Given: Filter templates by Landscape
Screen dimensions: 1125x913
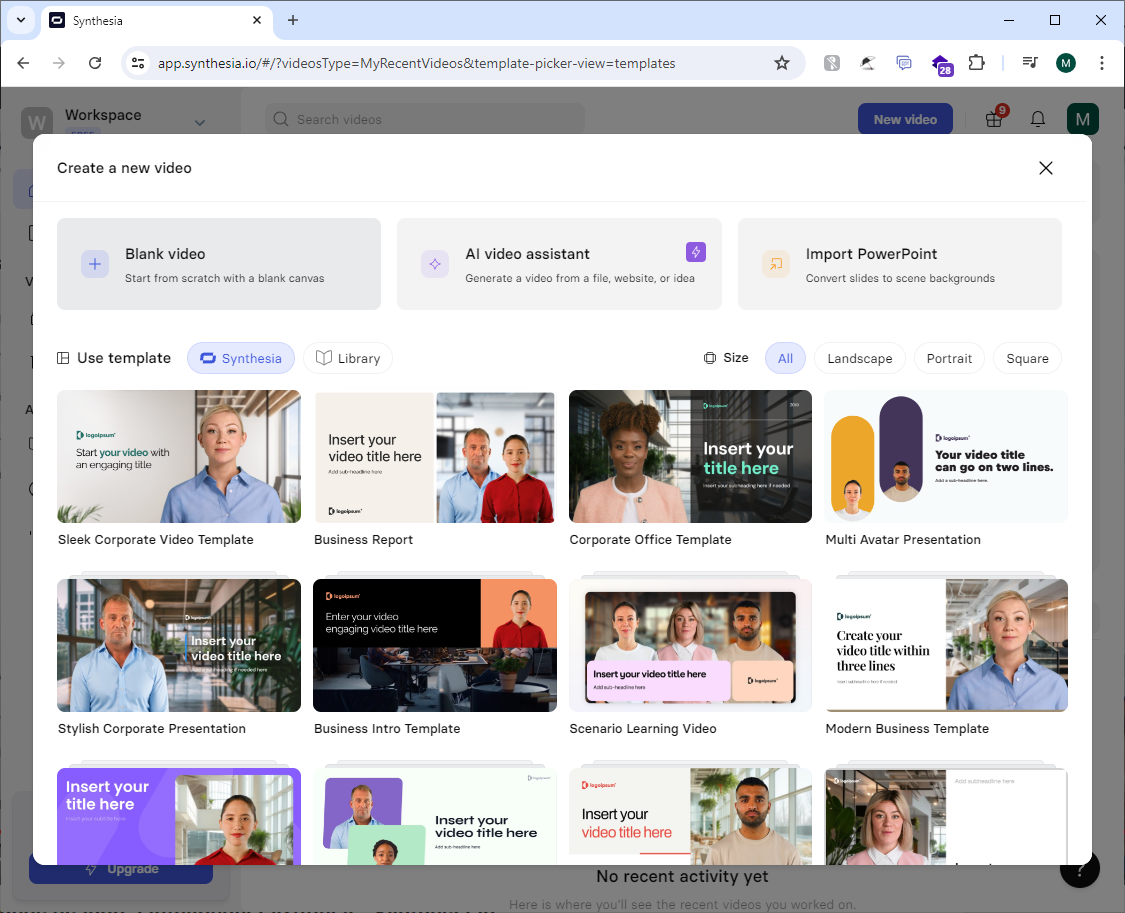Looking at the screenshot, I should [860, 358].
